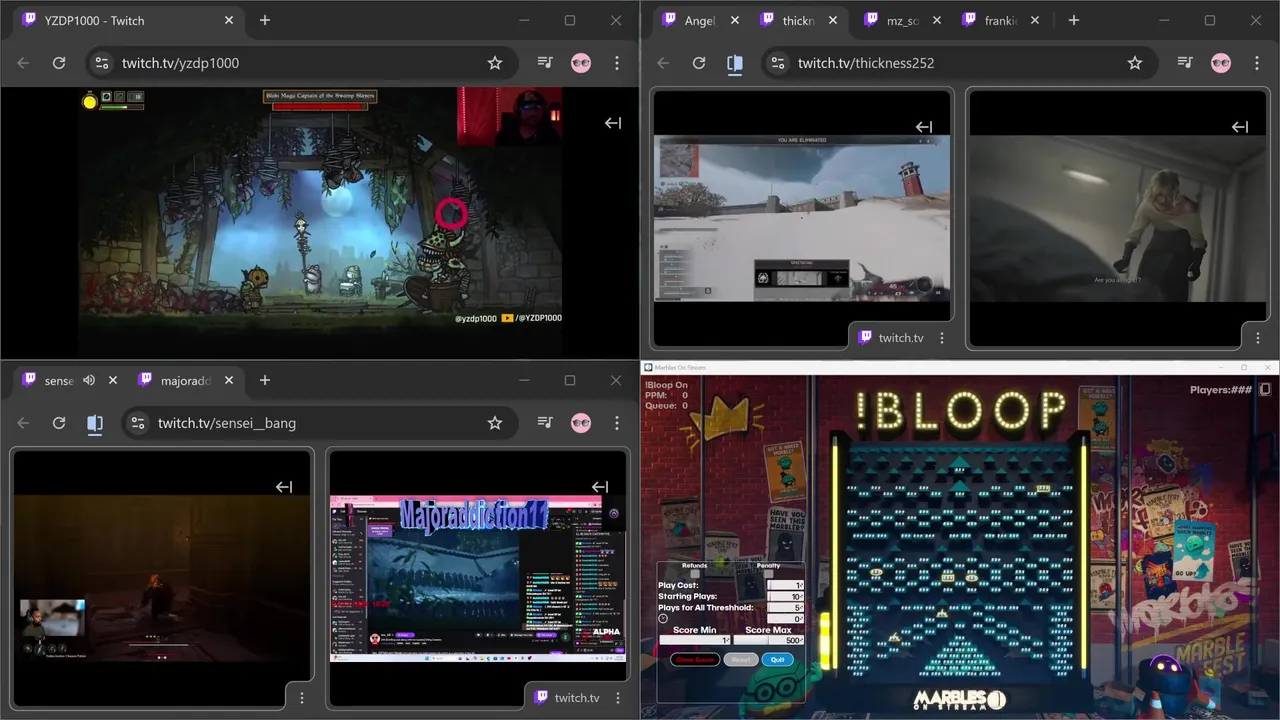The image size is (1280, 720).
Task: Open a new tab beside YZDP1000 - Twitch
Action: point(265,20)
